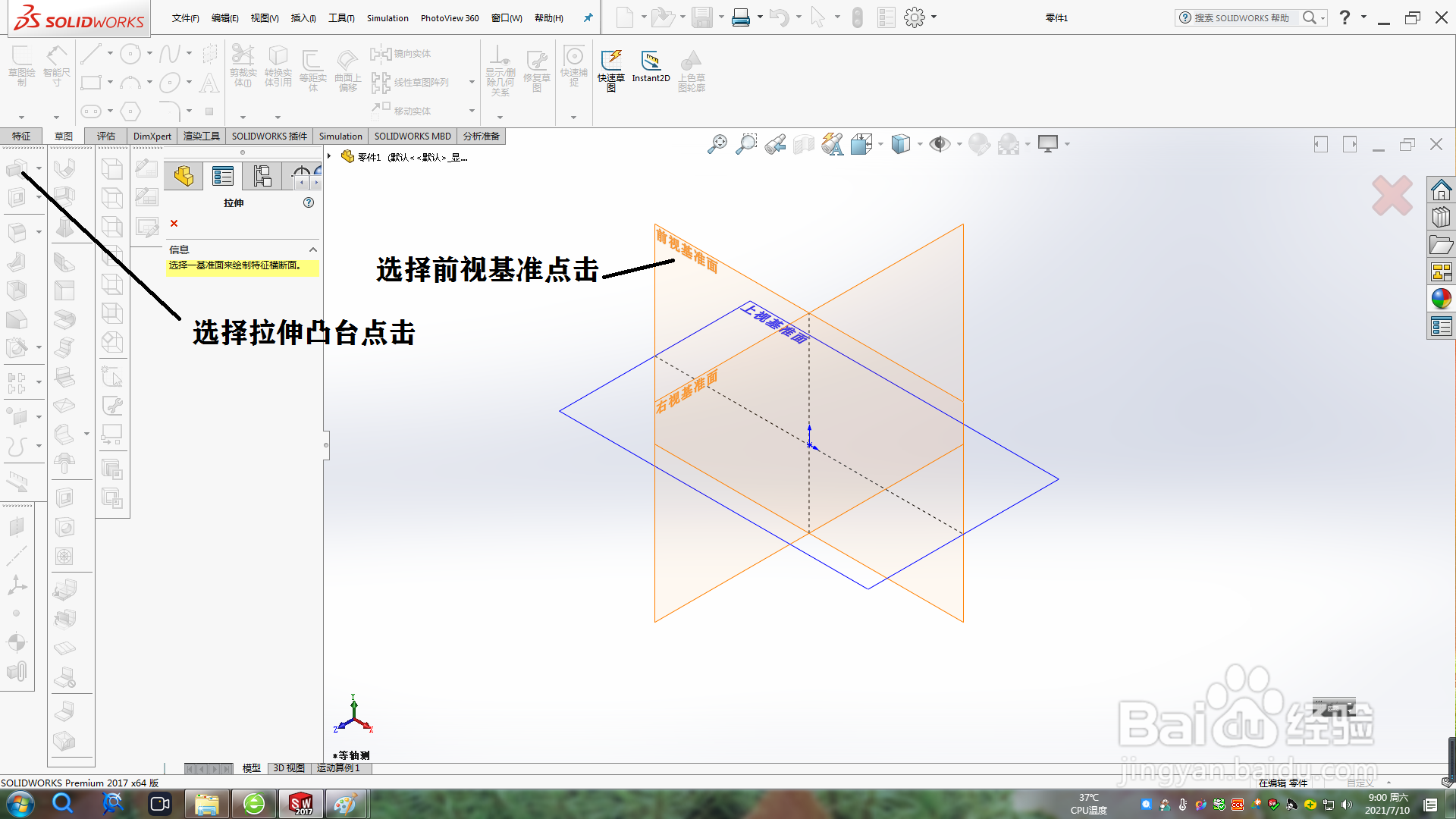Click the help question mark in Extrude panel
Image resolution: width=1456 pixels, height=819 pixels.
309,202
